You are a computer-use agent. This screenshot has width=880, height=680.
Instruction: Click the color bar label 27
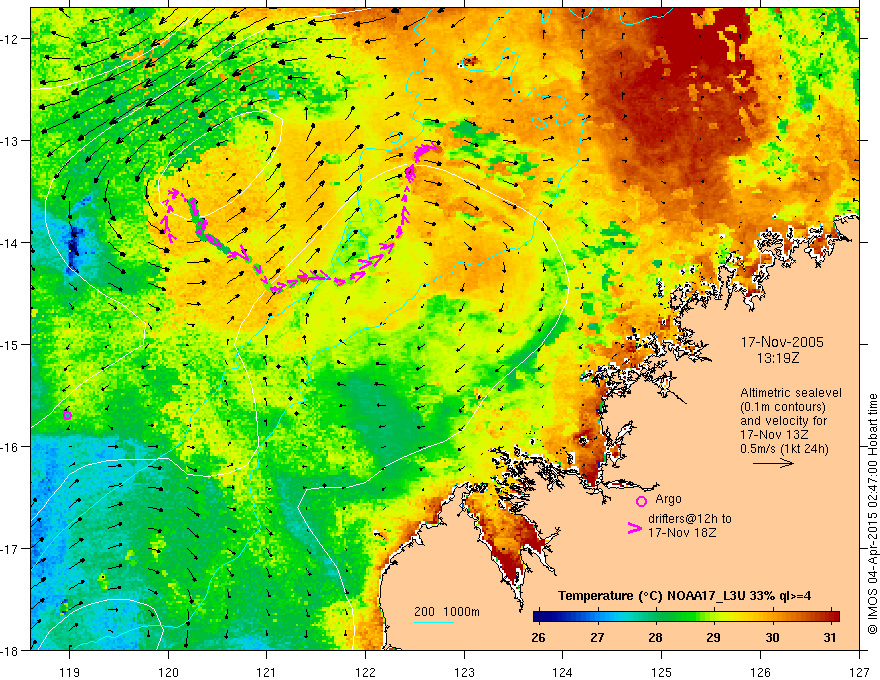pyautogui.click(x=597, y=637)
